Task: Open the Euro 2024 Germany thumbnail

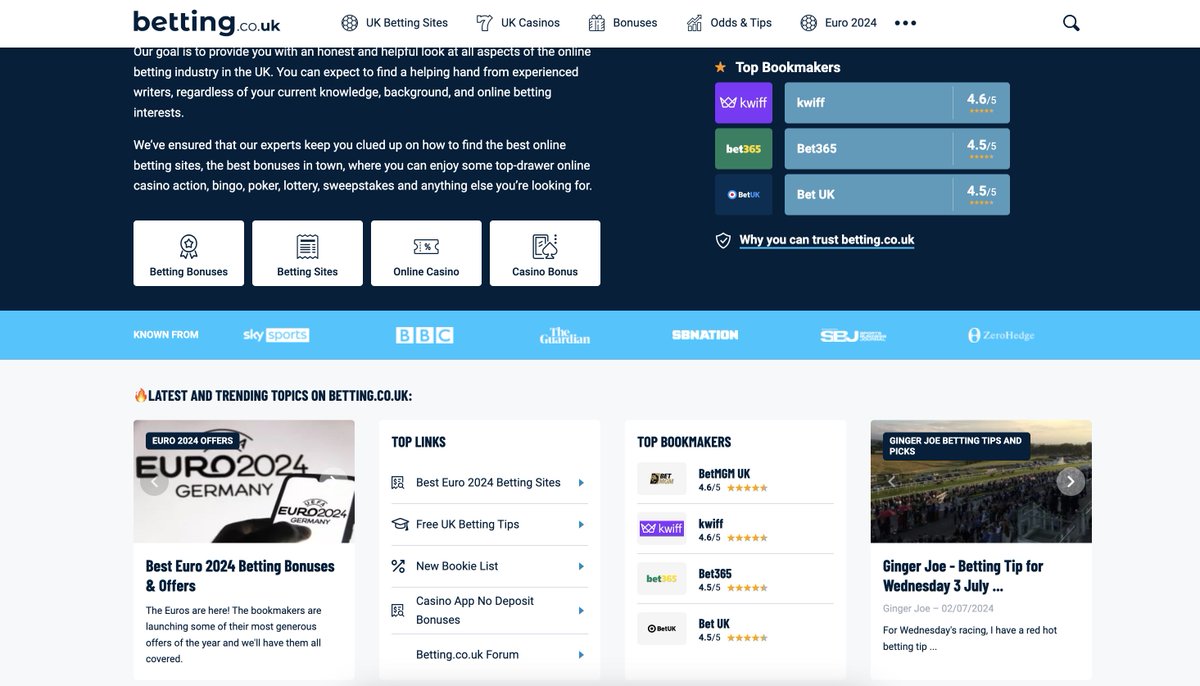Action: [244, 482]
